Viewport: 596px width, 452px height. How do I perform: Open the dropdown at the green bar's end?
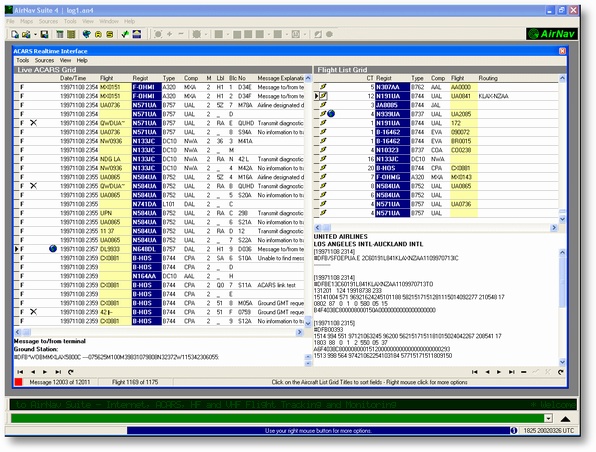(x=548, y=419)
